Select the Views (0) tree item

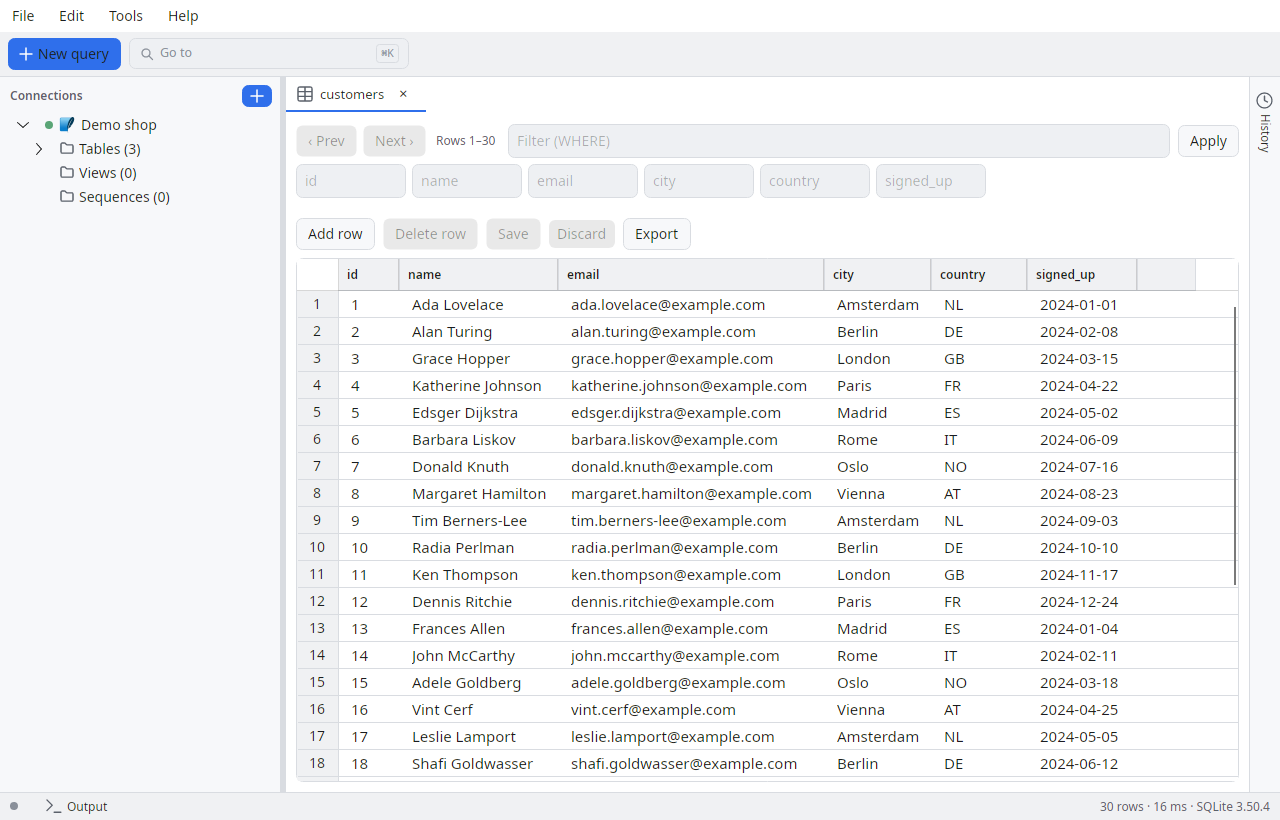click(x=108, y=173)
